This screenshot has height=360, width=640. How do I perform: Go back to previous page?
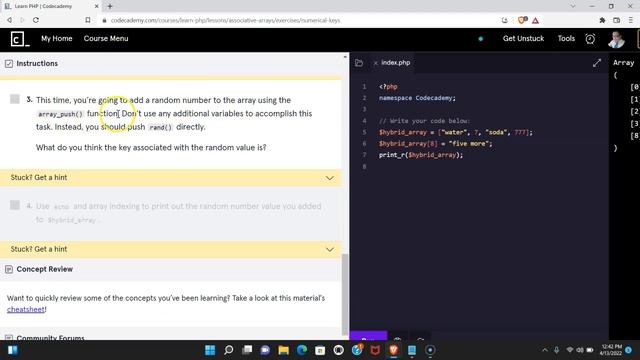pyautogui.click(x=9, y=20)
